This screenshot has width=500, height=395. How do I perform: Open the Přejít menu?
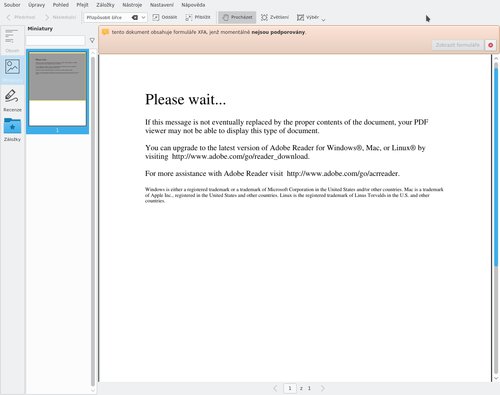pyautogui.click(x=82, y=5)
